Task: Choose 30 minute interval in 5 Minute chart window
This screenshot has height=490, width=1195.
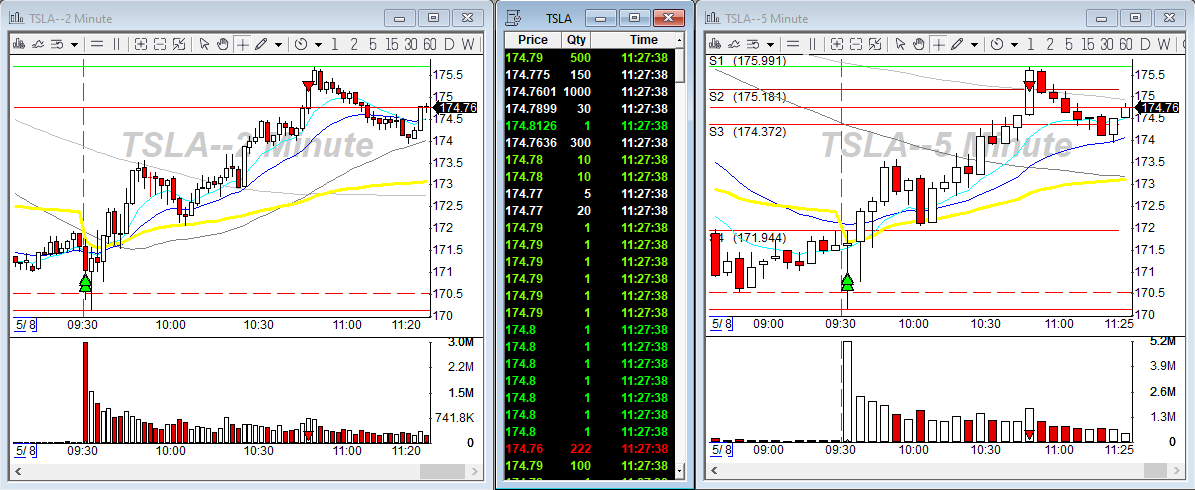Action: click(1107, 44)
